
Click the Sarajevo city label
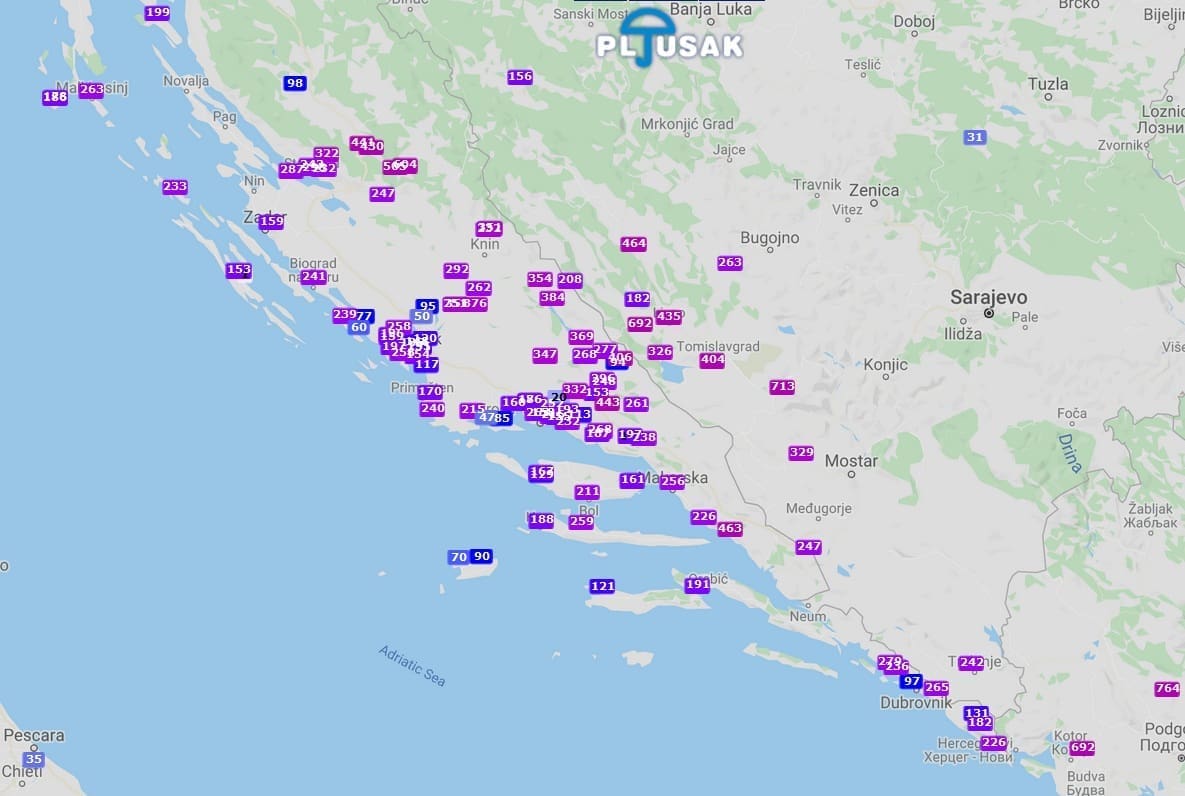988,298
